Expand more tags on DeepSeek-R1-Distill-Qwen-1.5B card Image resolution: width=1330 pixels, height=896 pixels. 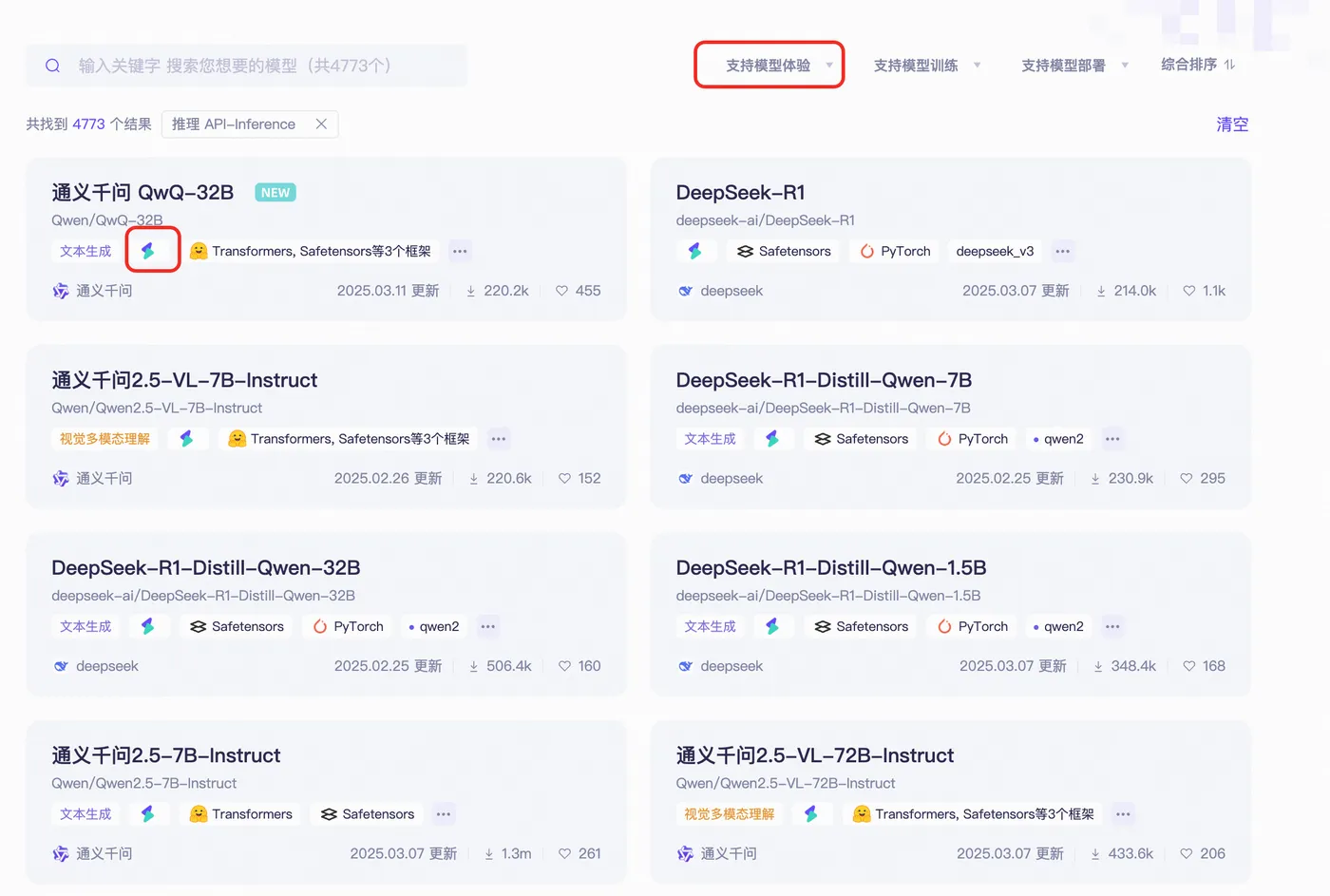click(1112, 626)
